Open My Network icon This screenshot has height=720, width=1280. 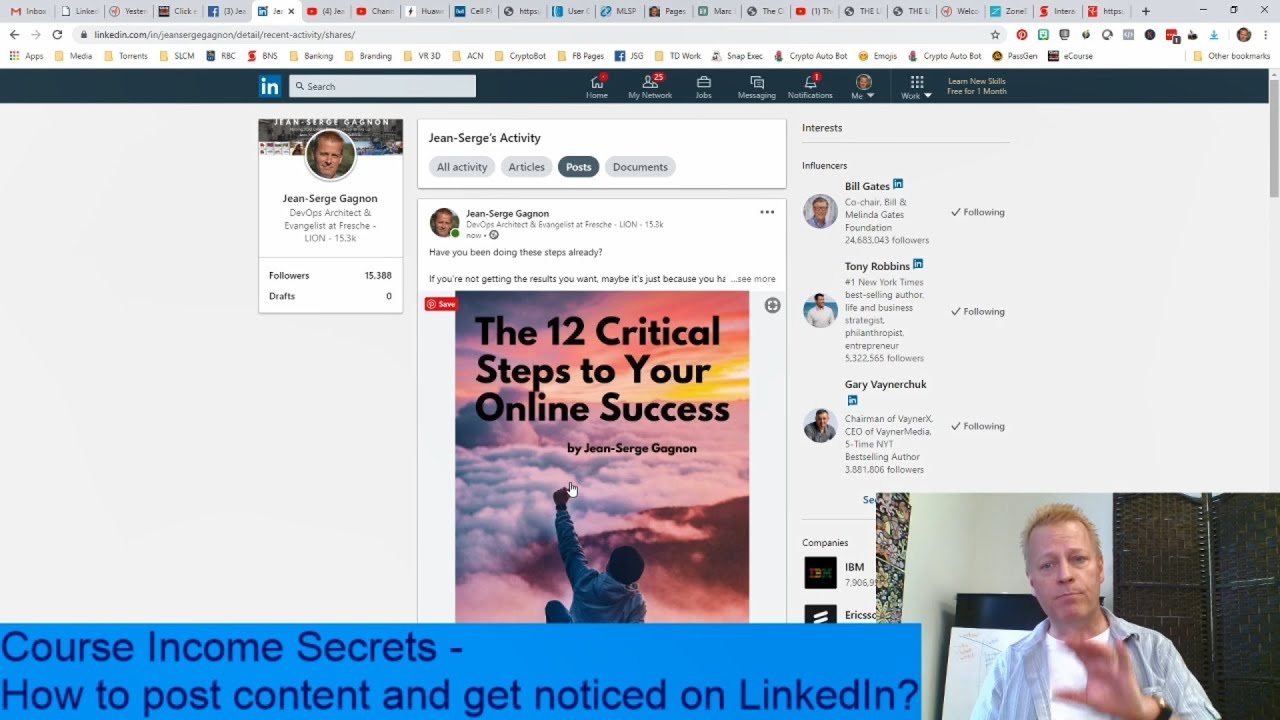coord(650,86)
